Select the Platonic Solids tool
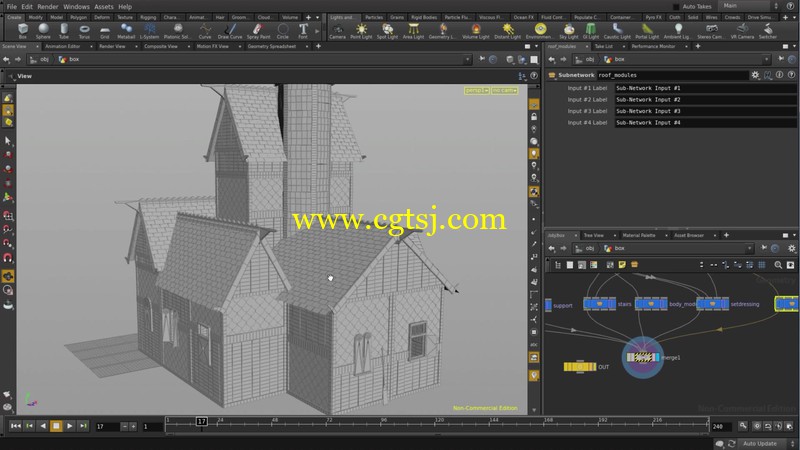Image resolution: width=800 pixels, height=450 pixels. (x=177, y=31)
